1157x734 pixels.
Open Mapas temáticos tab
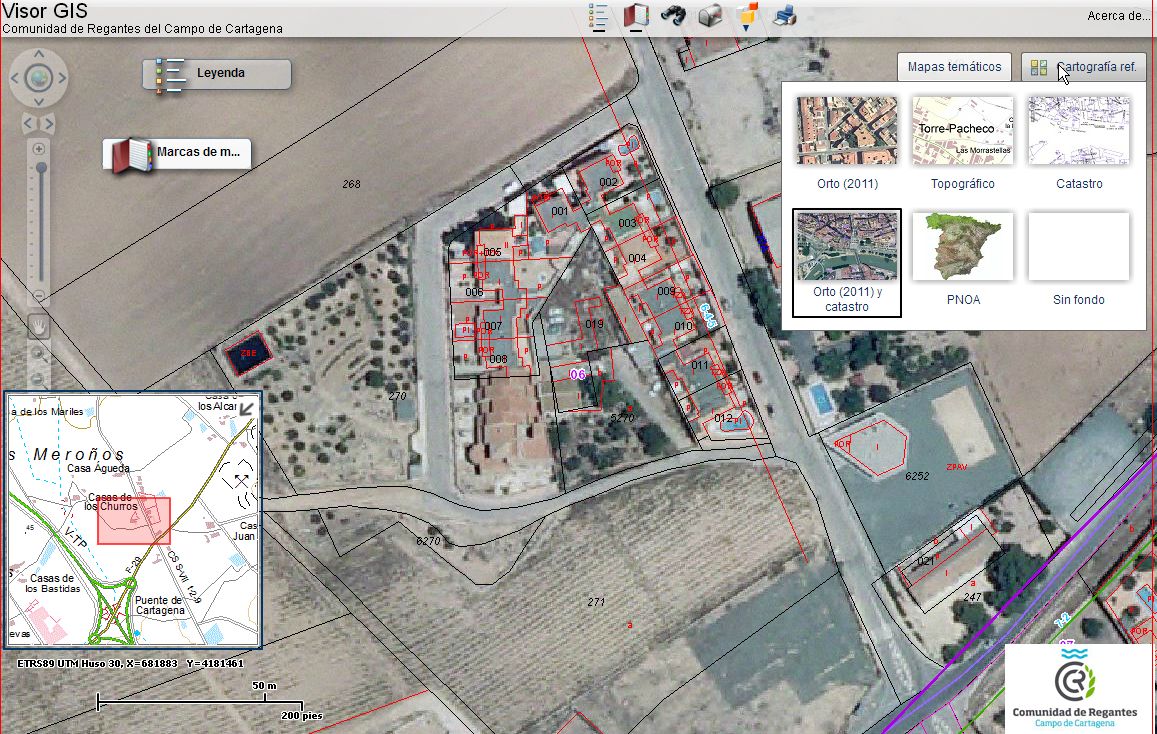pos(954,67)
